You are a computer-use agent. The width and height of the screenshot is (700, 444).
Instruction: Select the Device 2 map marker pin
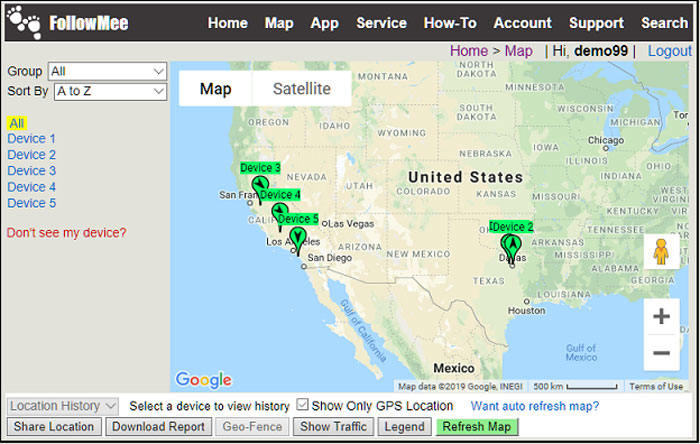pyautogui.click(x=512, y=248)
